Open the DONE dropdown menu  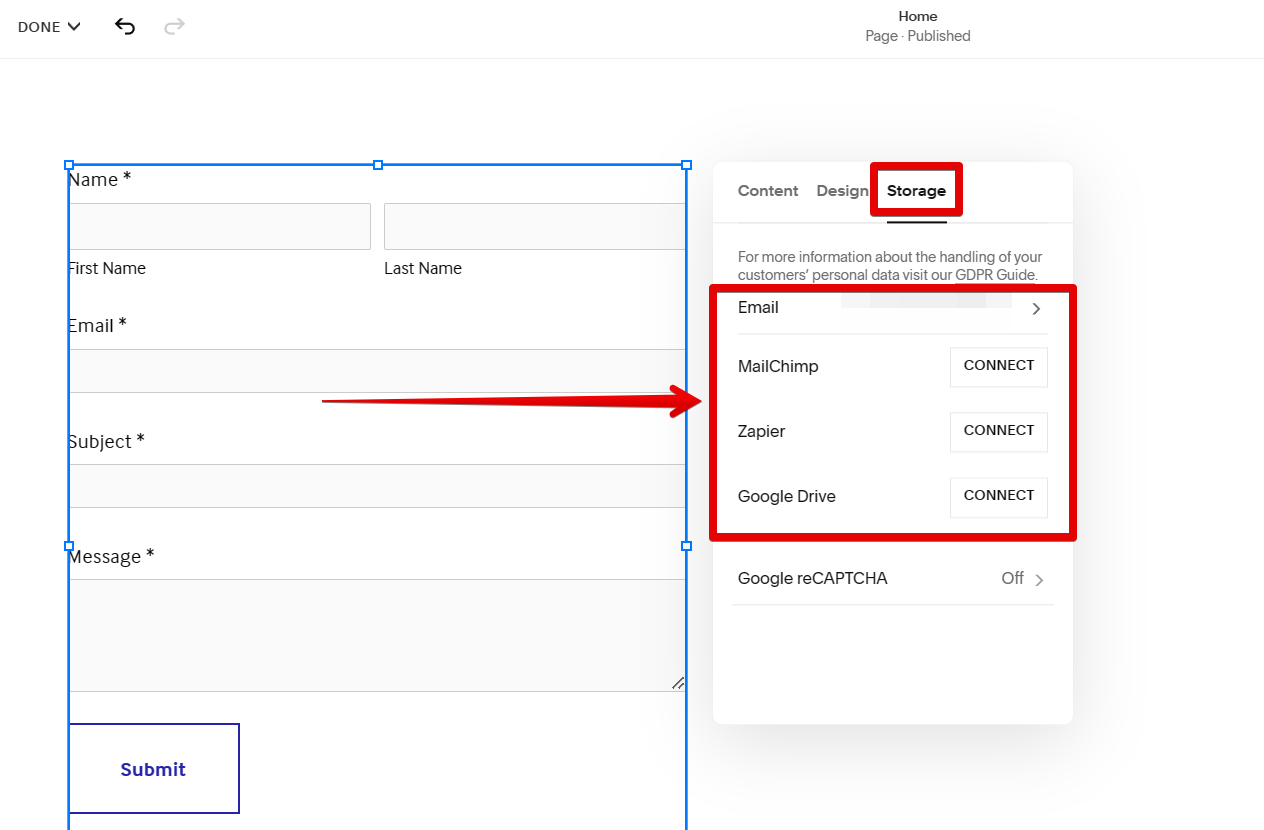(49, 27)
